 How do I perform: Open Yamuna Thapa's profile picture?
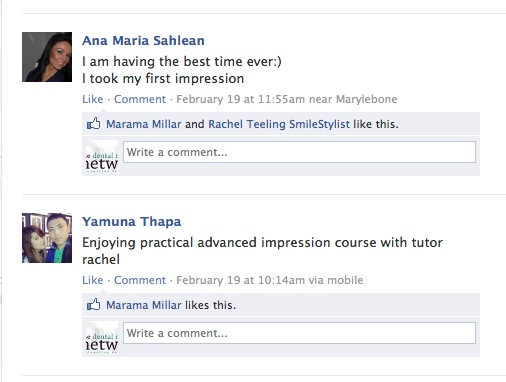pyautogui.click(x=47, y=238)
